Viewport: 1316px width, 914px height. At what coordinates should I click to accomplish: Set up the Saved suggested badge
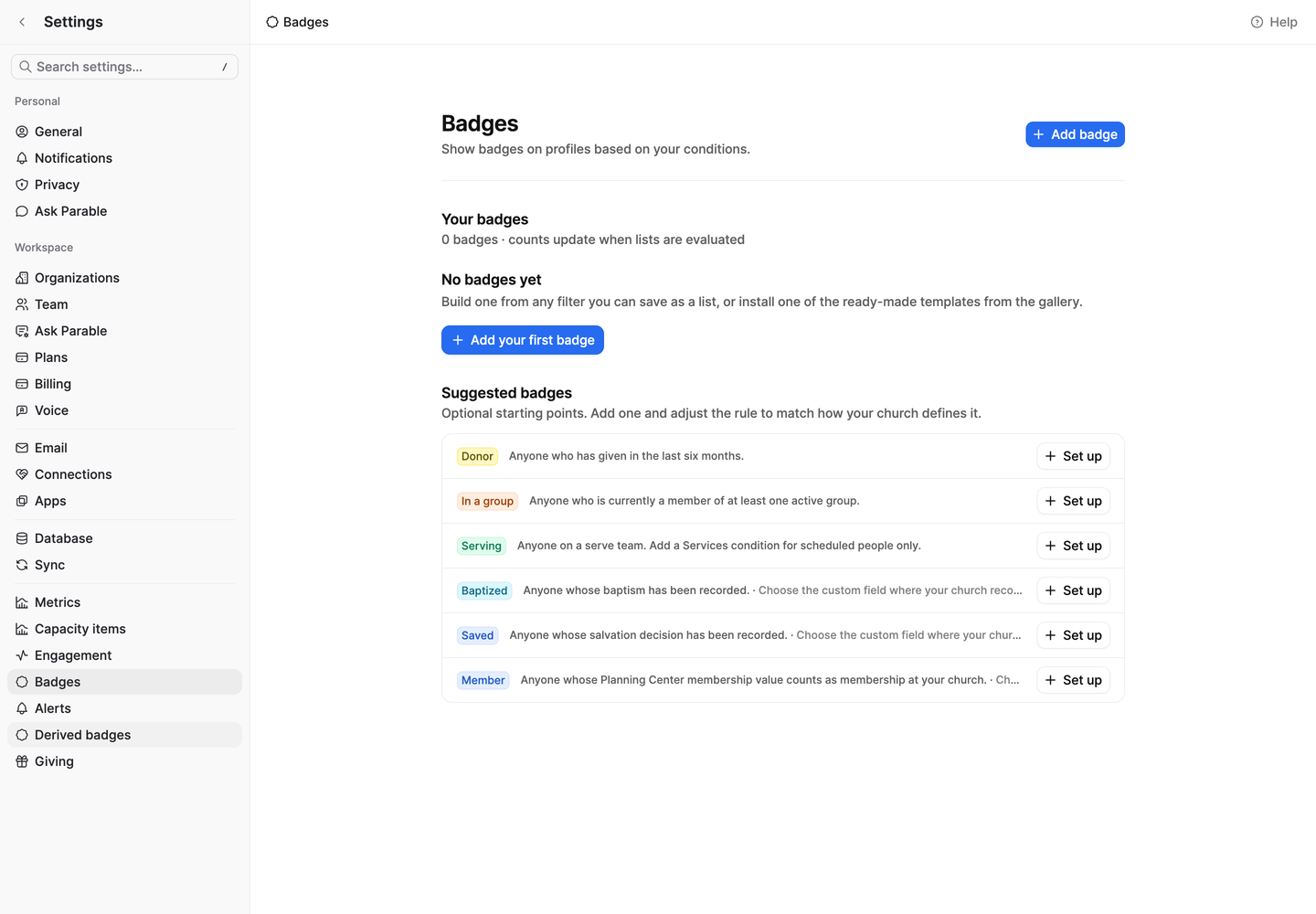tap(1074, 635)
